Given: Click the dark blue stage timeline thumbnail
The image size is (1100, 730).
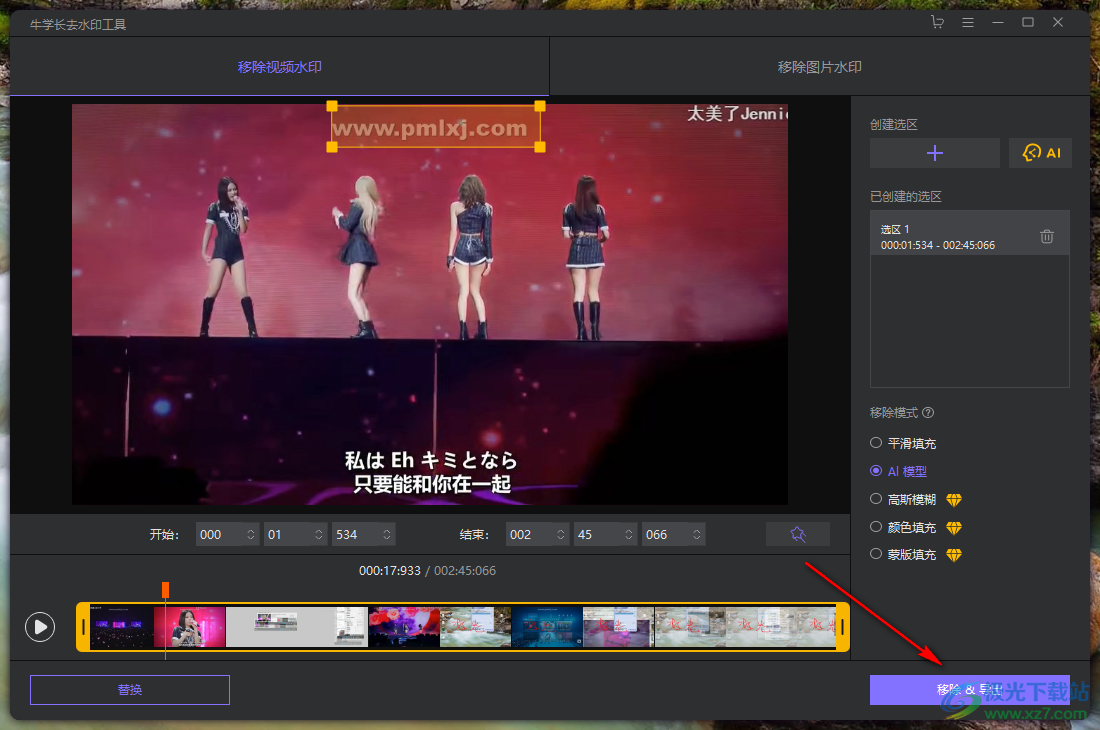Looking at the screenshot, I should pos(547,627).
